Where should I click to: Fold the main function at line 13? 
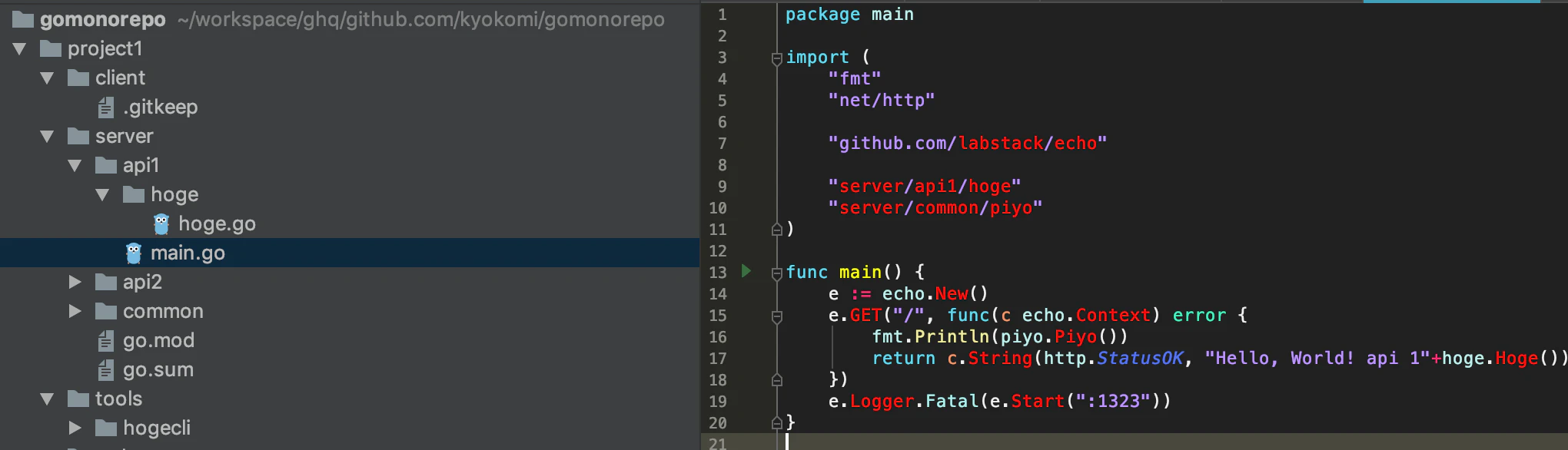777,273
